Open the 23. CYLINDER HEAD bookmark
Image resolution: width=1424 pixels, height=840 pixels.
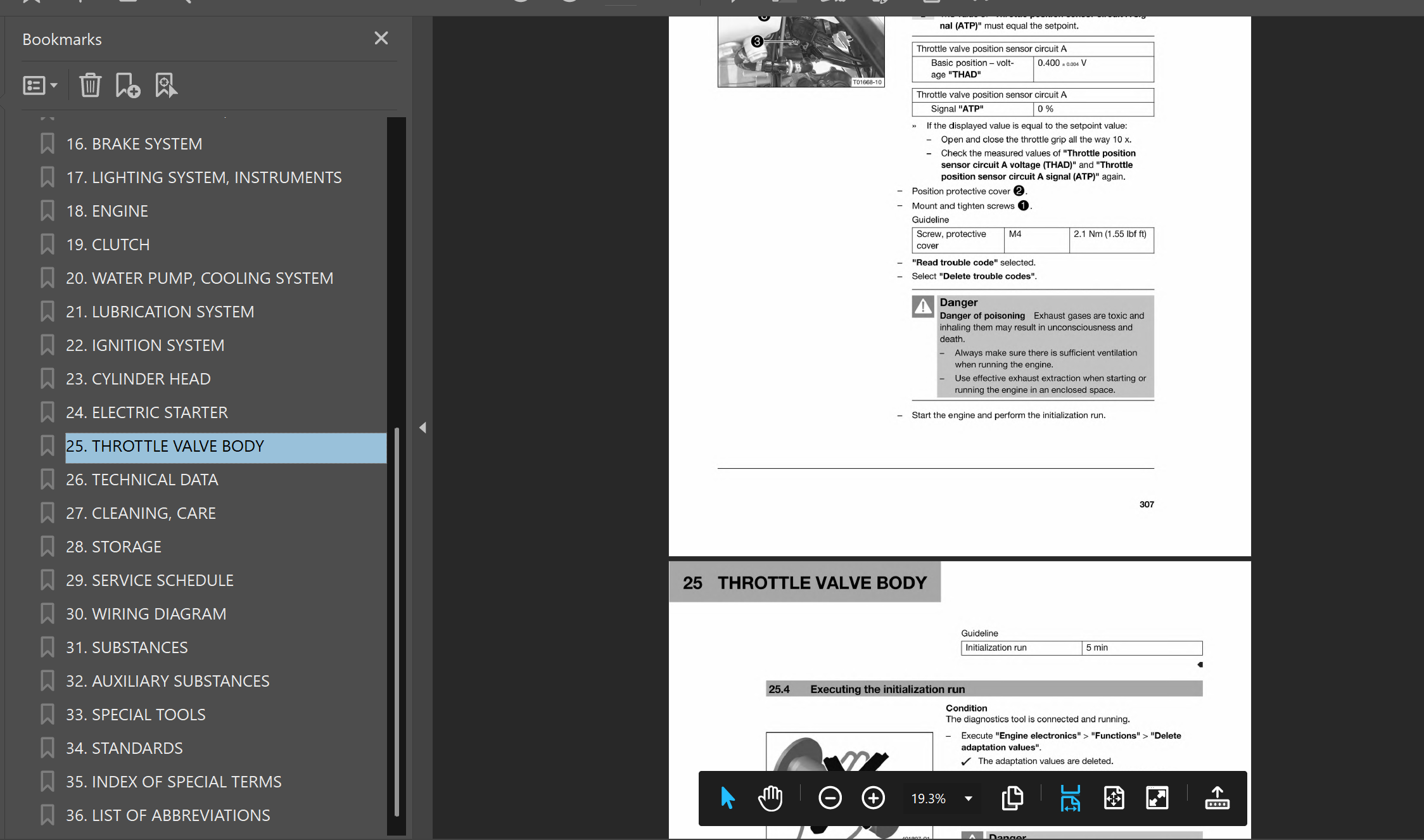pos(138,379)
